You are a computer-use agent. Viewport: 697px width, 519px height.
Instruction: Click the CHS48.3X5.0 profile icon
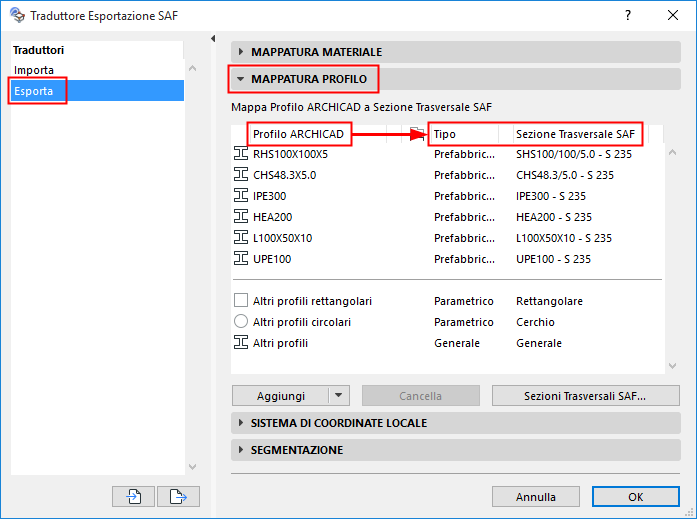(x=241, y=175)
